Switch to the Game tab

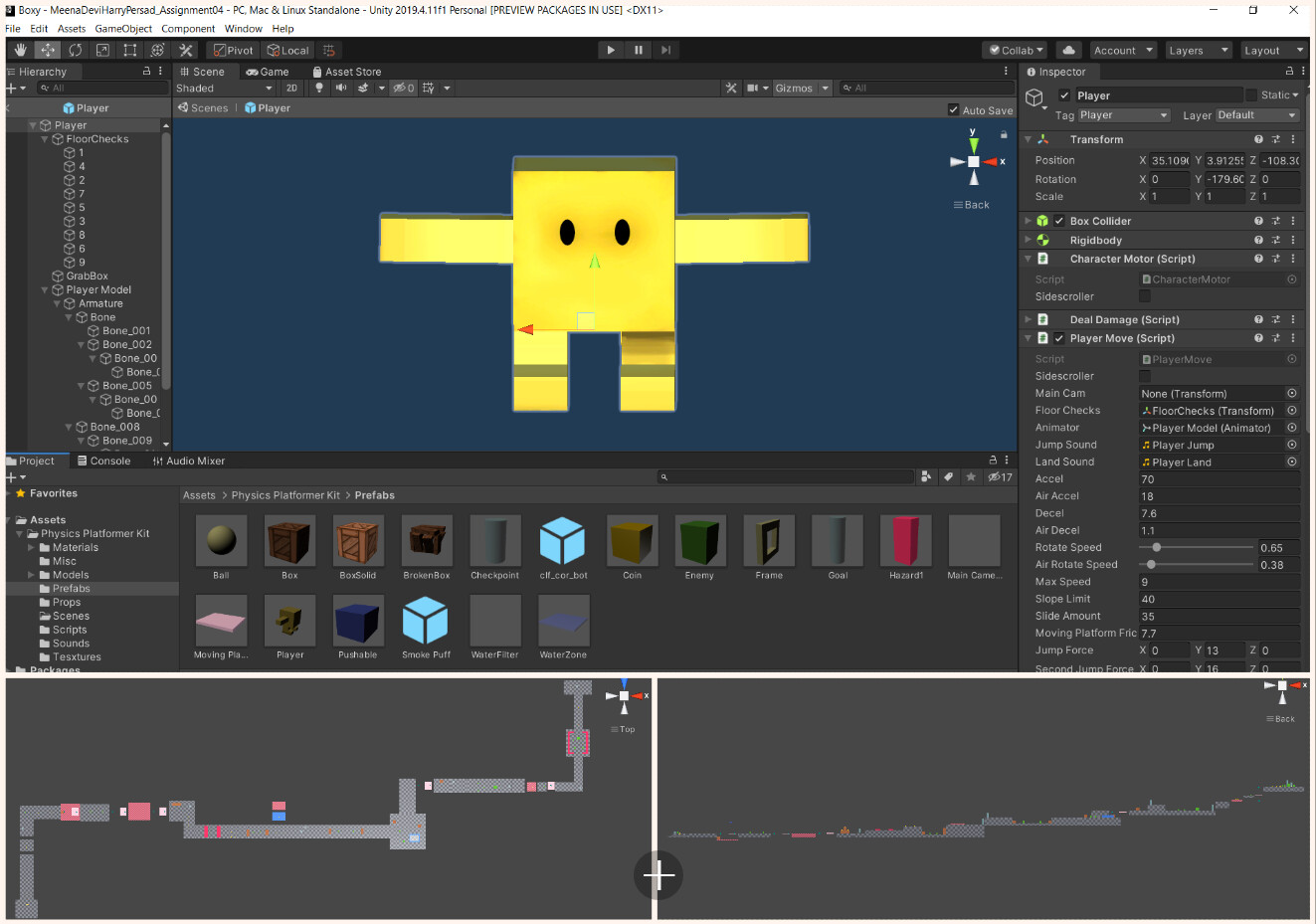point(274,71)
